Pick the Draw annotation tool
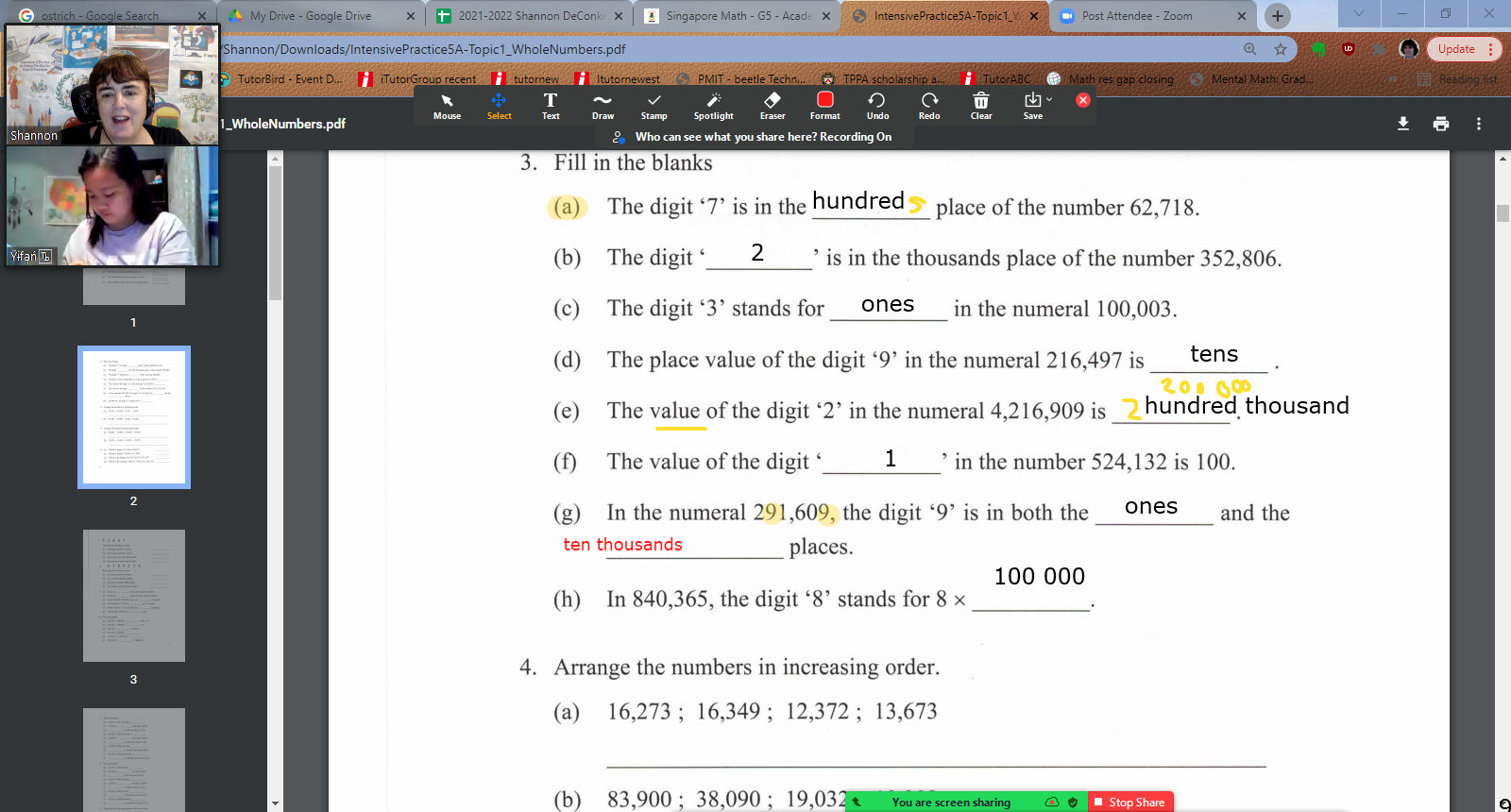Viewport: 1511px width, 812px height. (603, 107)
